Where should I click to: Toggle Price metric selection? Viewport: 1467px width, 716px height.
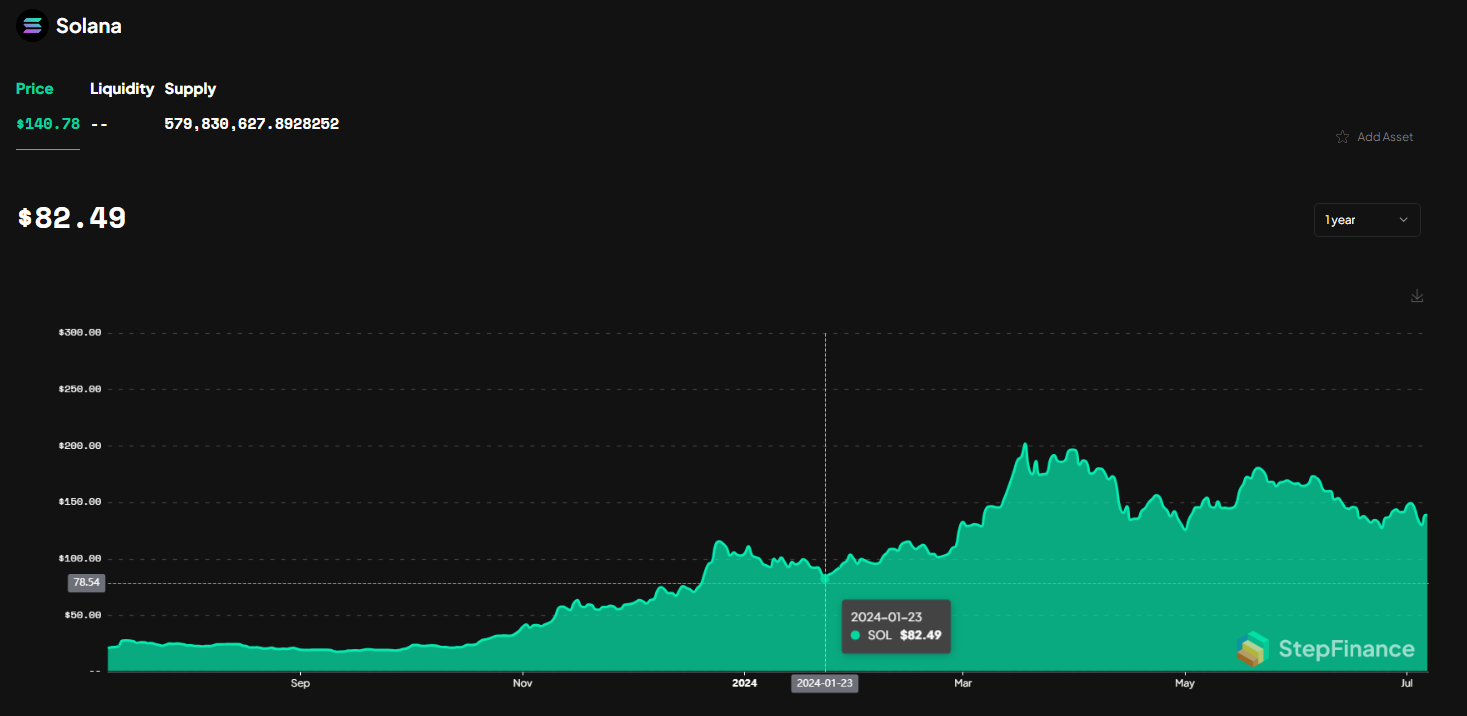tap(34, 88)
